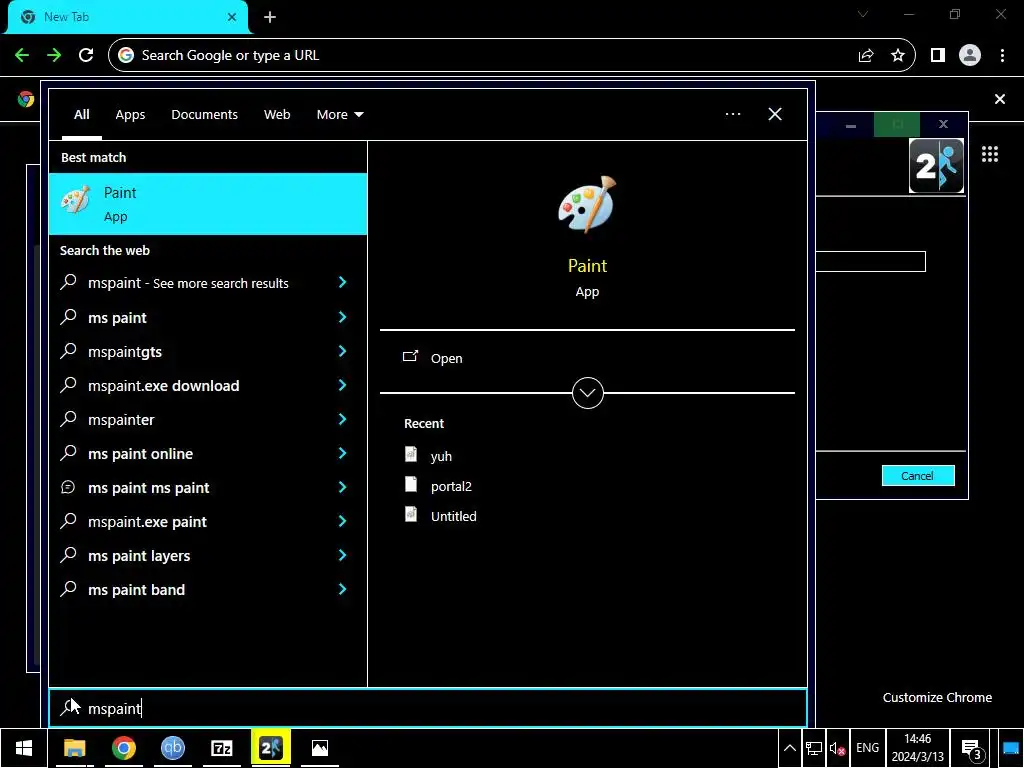Select the New Tab tab
The height and width of the screenshot is (768, 1024).
coord(128,17)
